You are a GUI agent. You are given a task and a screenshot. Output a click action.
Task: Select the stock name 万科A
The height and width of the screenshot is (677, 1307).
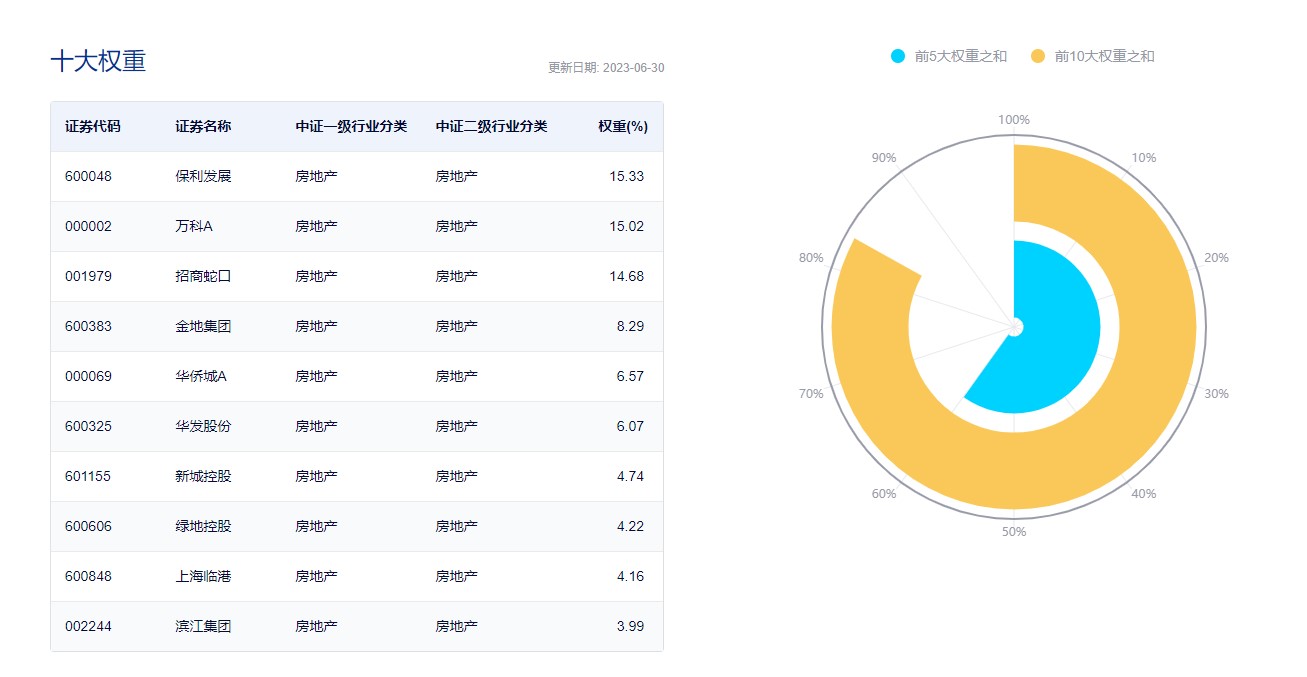point(194,226)
